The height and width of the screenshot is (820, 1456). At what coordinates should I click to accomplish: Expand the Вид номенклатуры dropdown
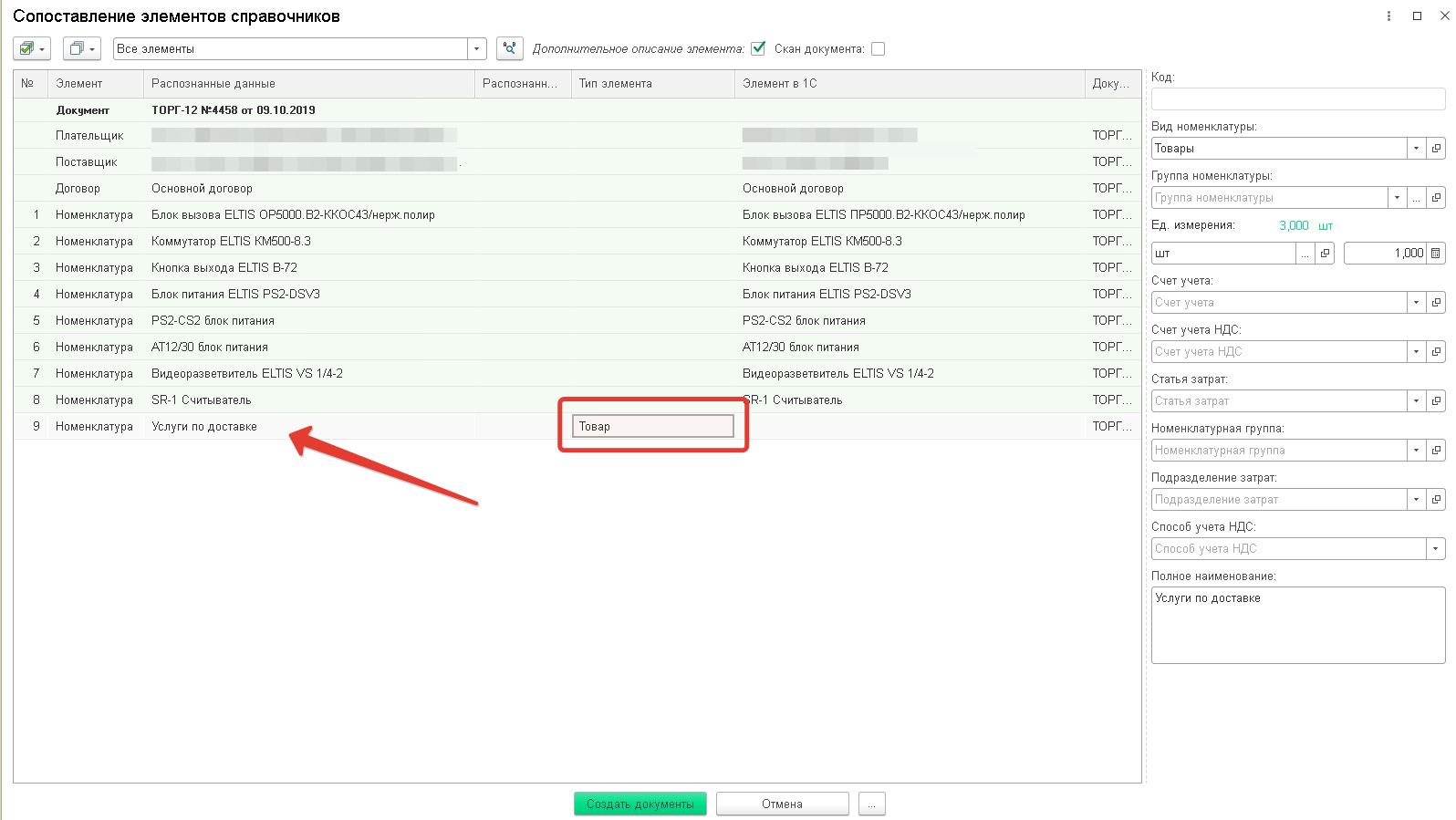[x=1416, y=148]
